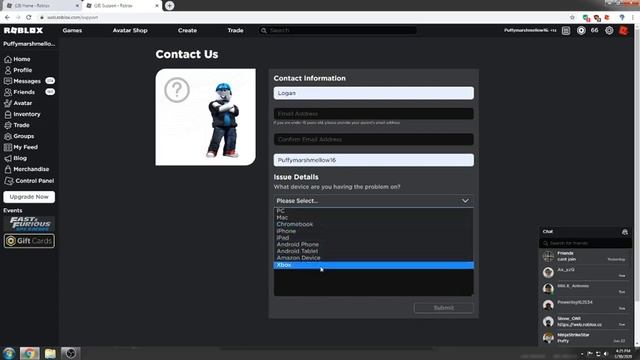
Task: Open the Create header link
Action: point(187,31)
